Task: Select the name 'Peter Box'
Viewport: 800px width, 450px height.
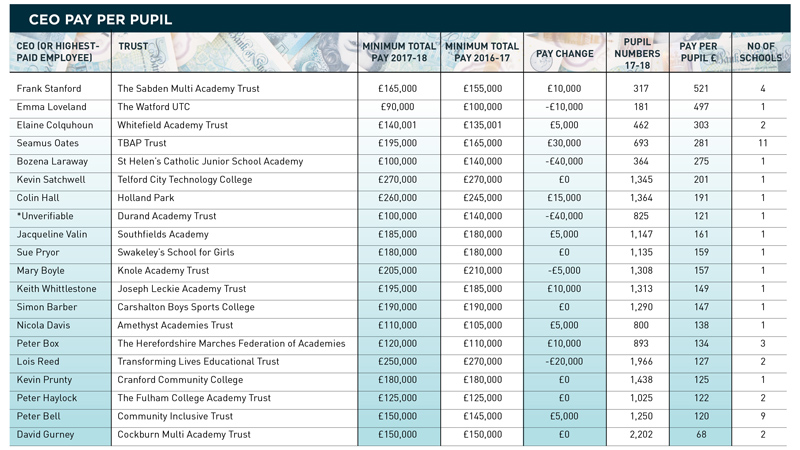Action: click(x=38, y=344)
